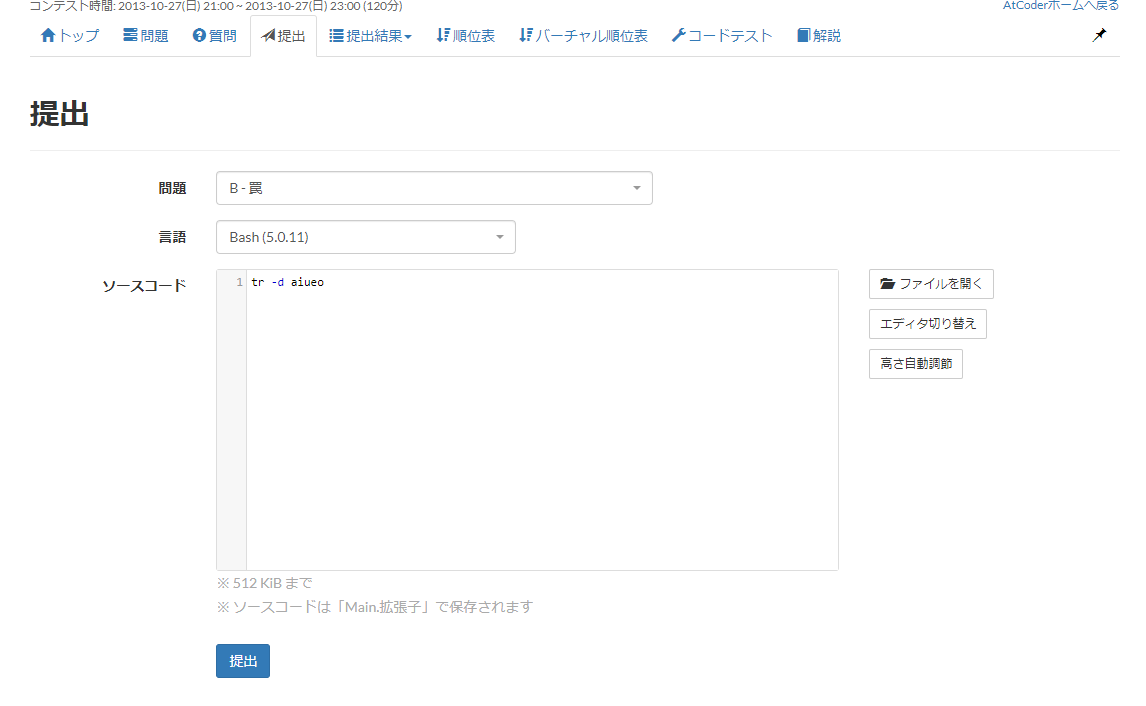Click the sorted-list icon beside 順位表
This screenshot has width=1146, height=706.
(x=440, y=34)
